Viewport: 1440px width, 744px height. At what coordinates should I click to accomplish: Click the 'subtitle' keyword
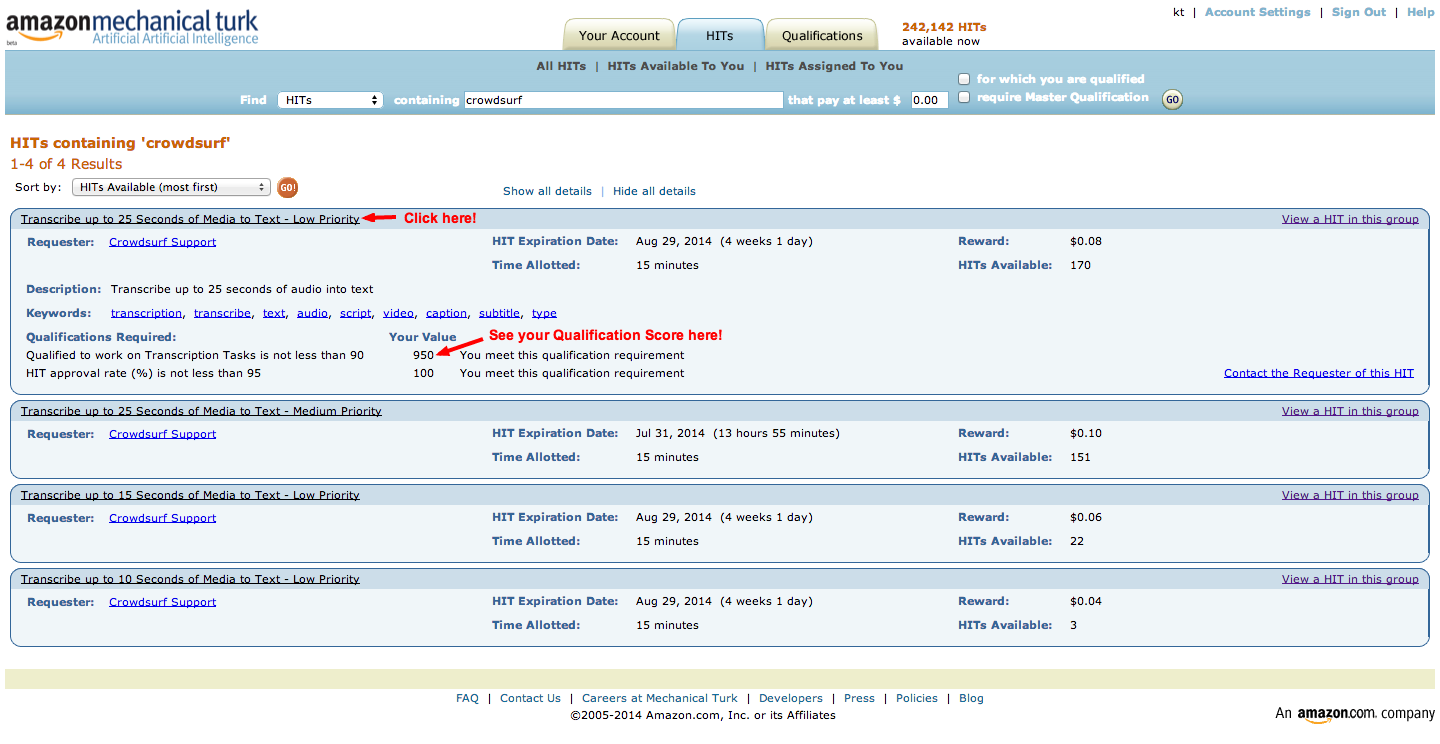499,313
